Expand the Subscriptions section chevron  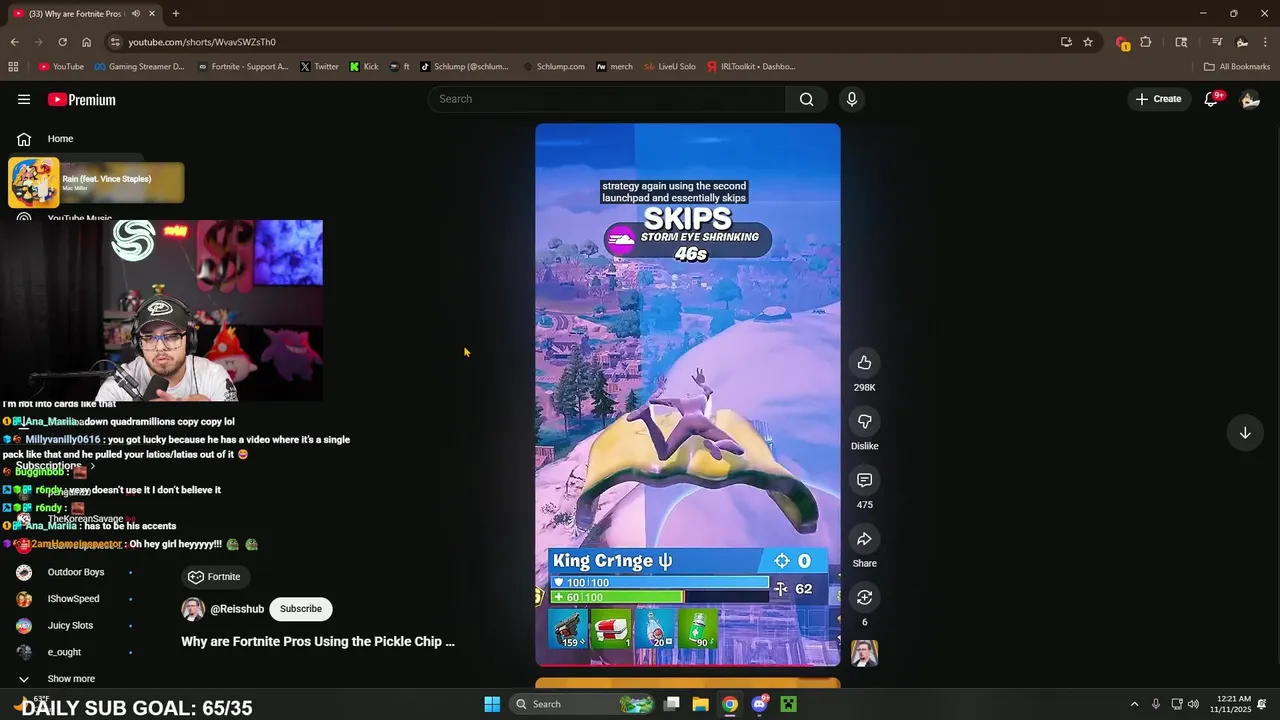pos(93,466)
